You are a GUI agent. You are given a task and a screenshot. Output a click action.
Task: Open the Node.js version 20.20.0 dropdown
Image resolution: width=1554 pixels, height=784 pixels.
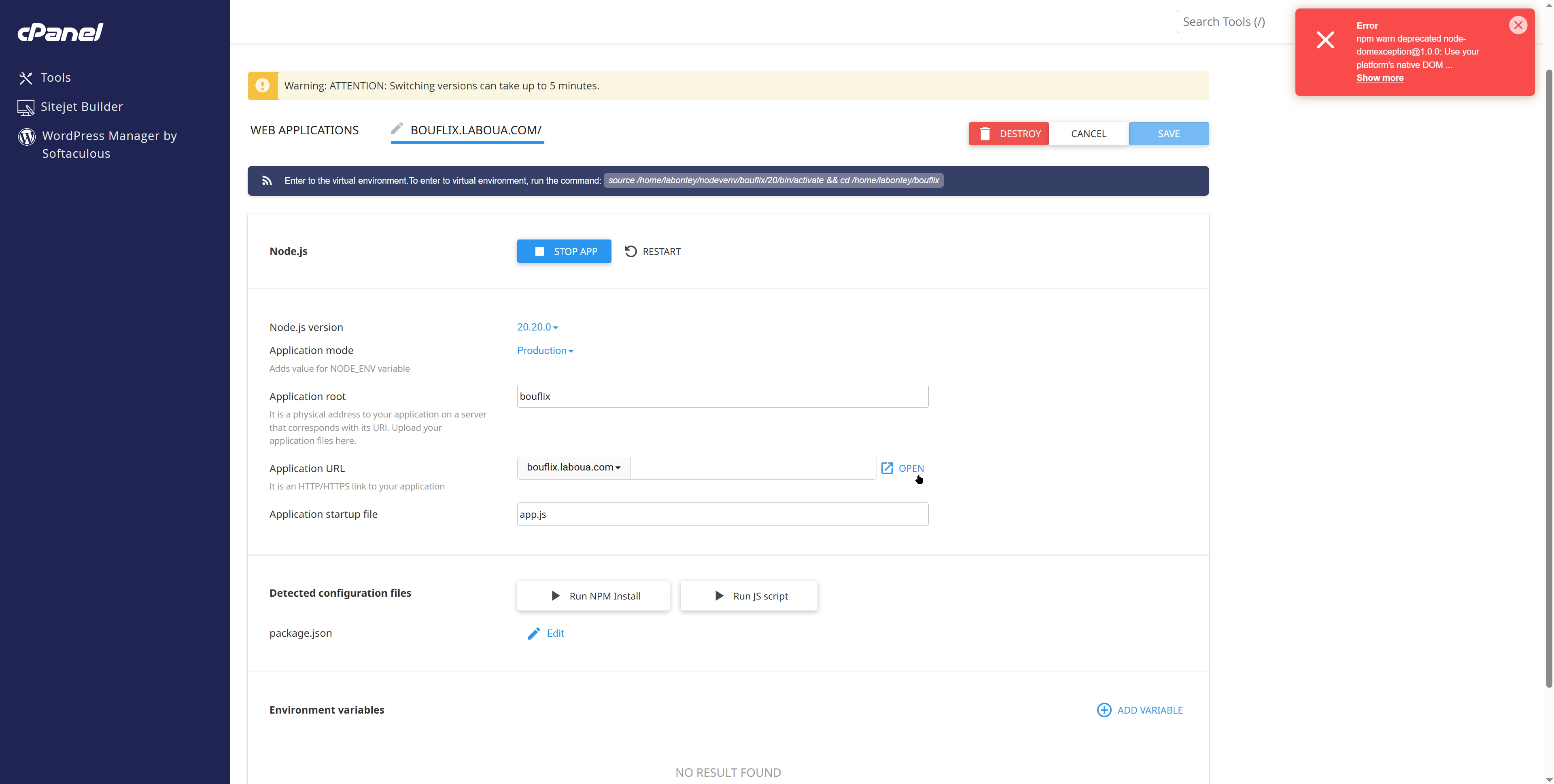(537, 327)
